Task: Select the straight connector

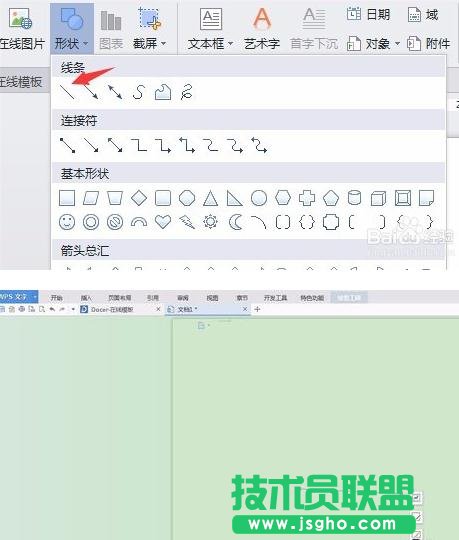Action: pos(67,145)
